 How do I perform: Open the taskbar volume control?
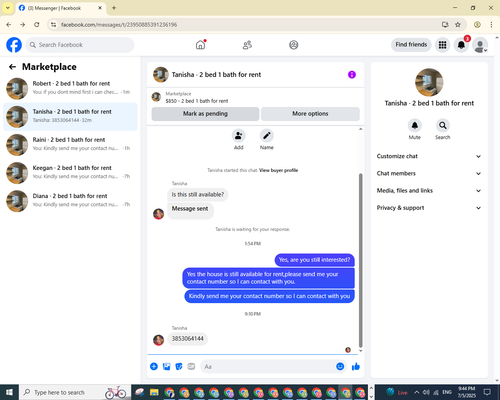click(x=426, y=392)
